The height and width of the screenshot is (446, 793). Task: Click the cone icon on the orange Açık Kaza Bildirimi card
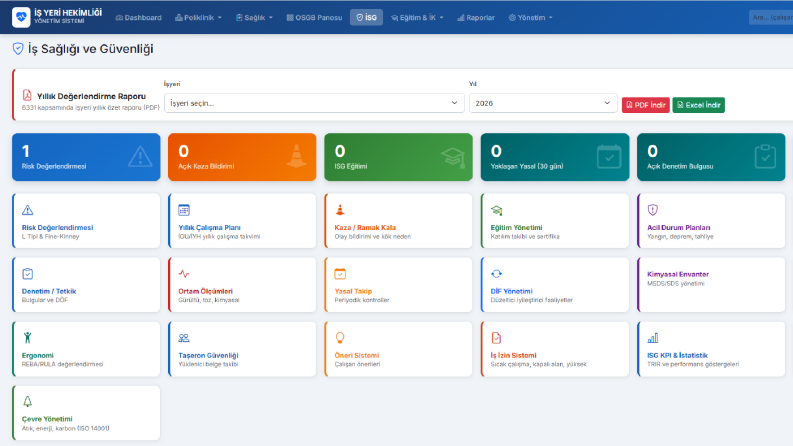(296, 156)
